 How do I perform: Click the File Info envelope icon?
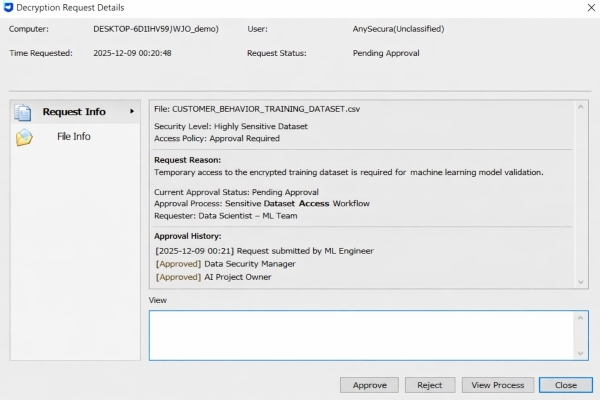tap(24, 137)
